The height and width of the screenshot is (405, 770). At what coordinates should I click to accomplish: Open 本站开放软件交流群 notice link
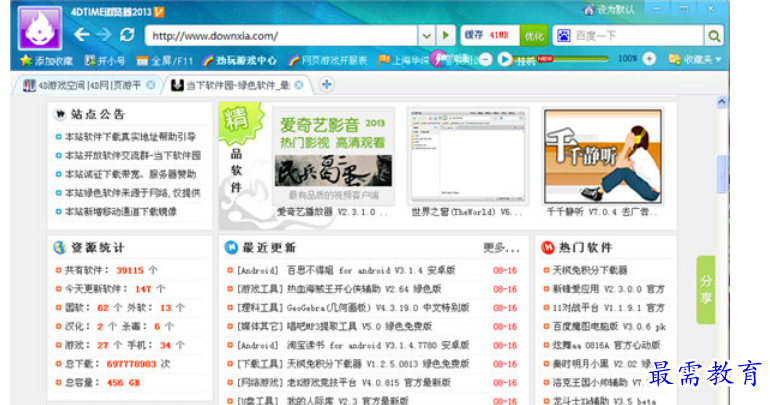click(x=133, y=156)
